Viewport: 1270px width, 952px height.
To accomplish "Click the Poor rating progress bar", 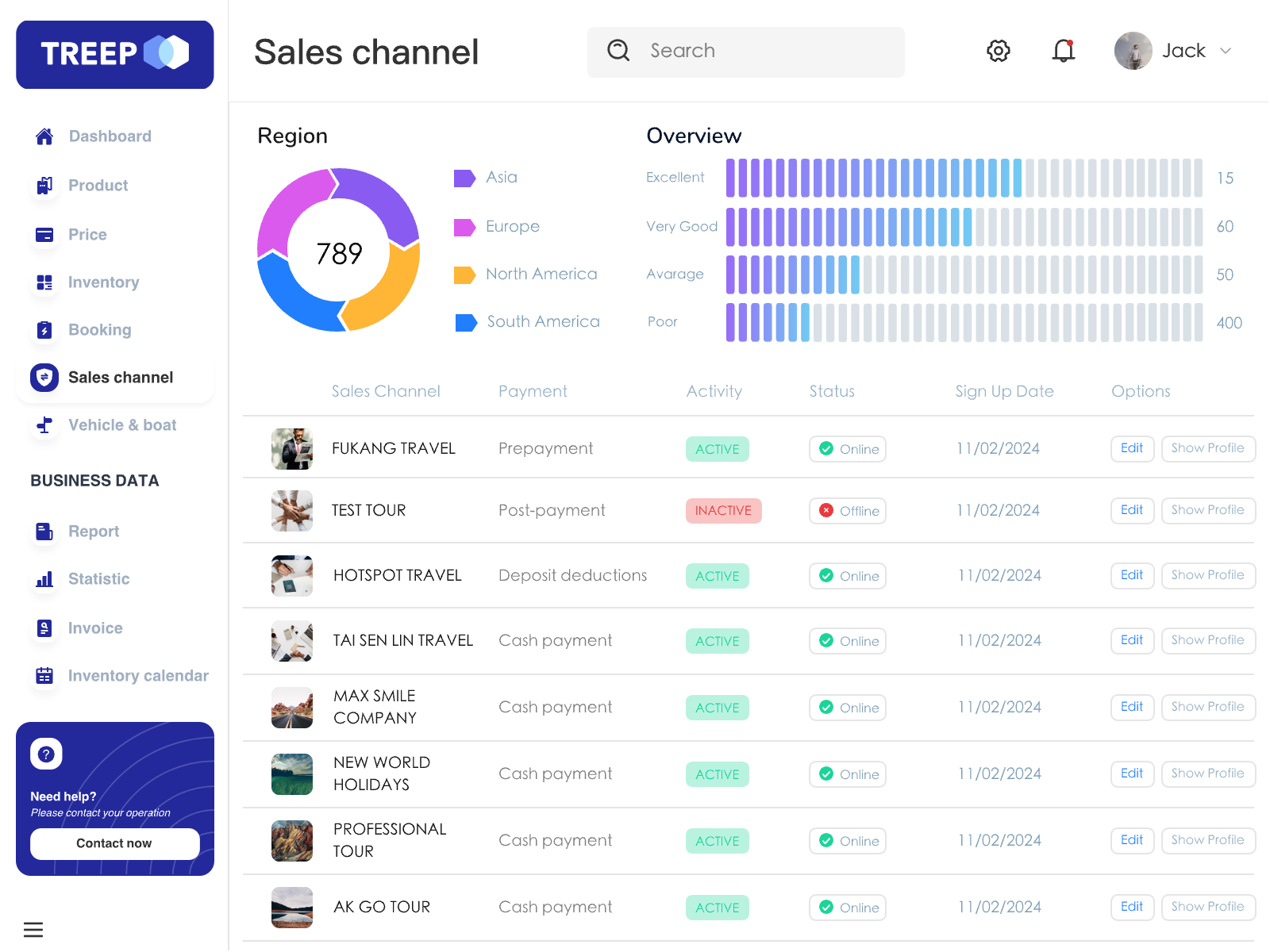I will point(964,322).
